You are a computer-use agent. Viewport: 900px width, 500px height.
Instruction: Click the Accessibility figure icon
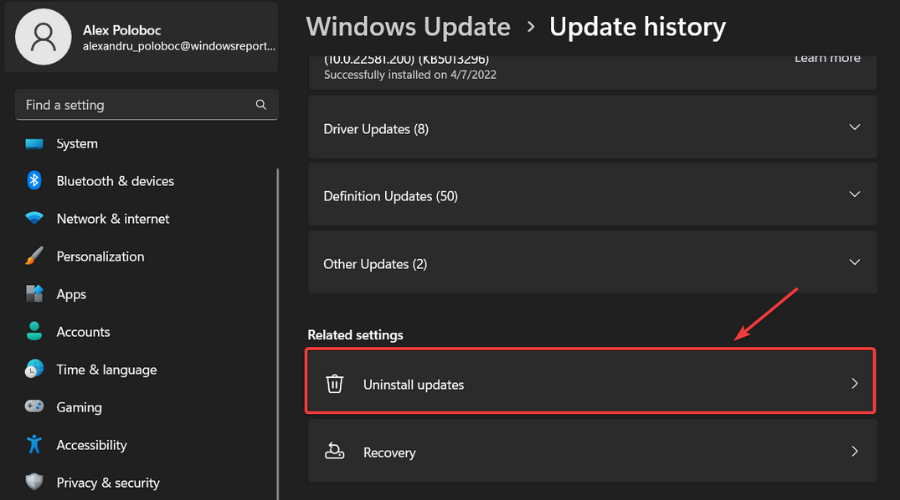coord(34,444)
